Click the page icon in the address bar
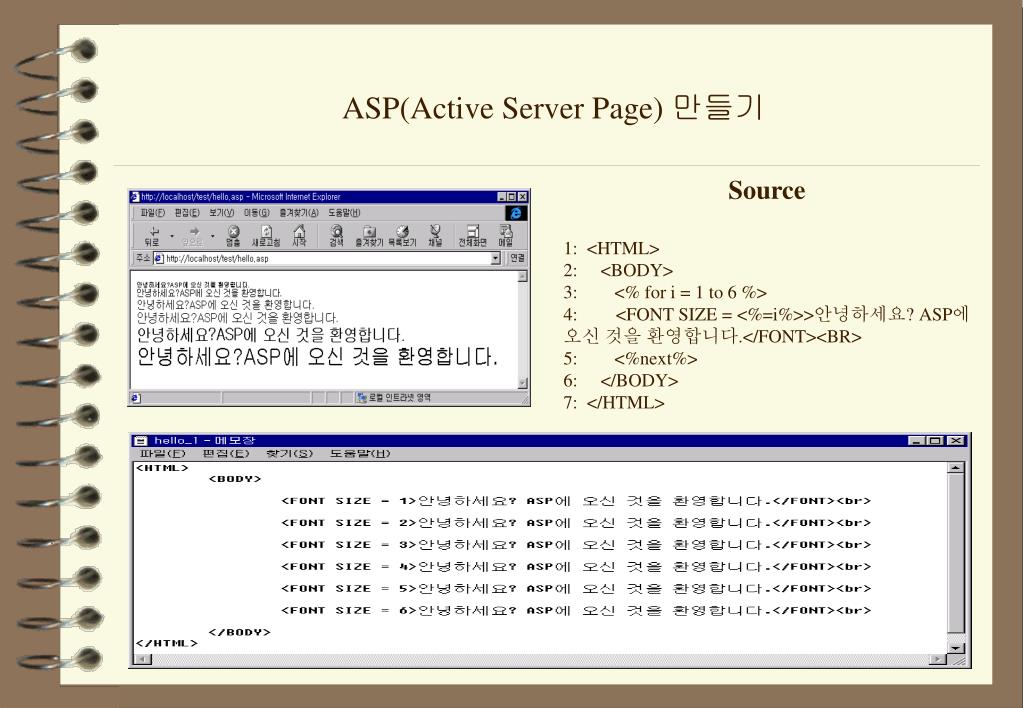 (159, 258)
